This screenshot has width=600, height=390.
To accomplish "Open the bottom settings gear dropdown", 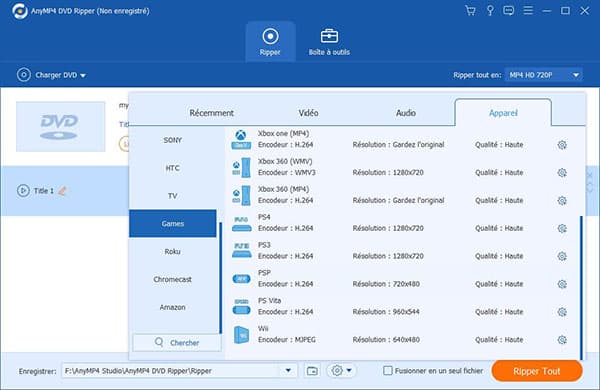I will tap(341, 370).
